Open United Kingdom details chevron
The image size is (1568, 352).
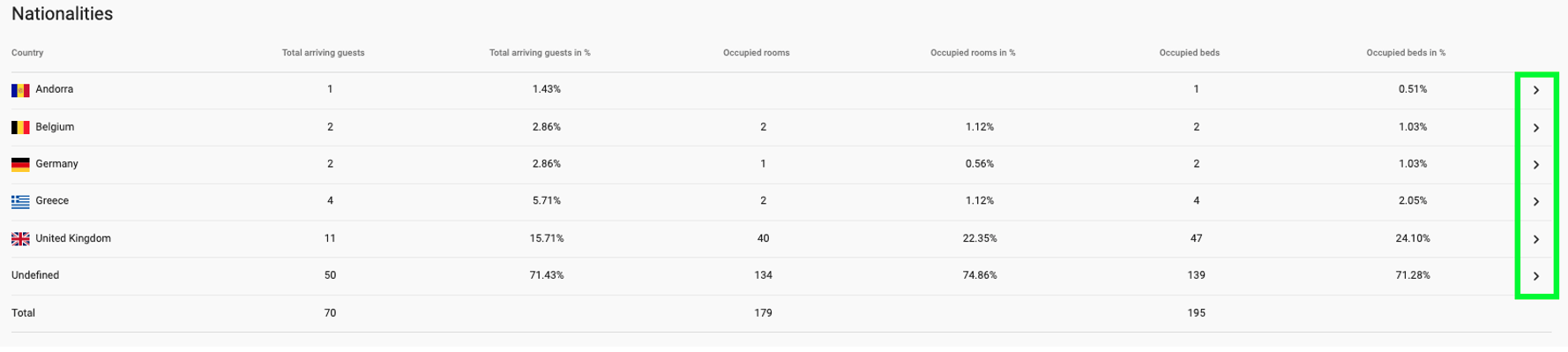click(1535, 239)
